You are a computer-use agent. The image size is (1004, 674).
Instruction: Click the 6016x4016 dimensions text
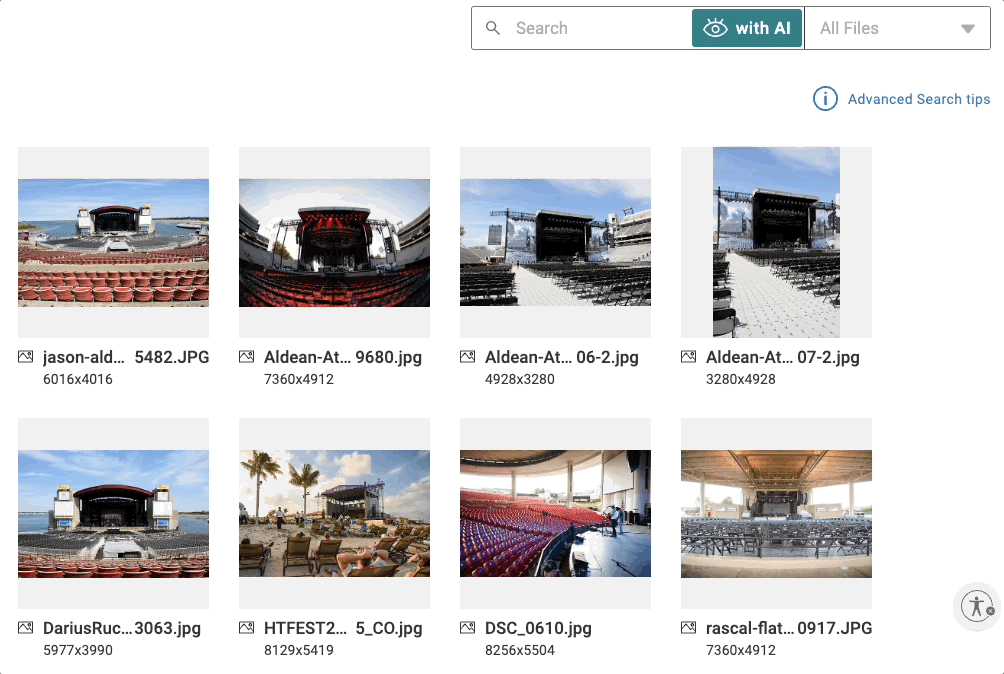(x=77, y=379)
